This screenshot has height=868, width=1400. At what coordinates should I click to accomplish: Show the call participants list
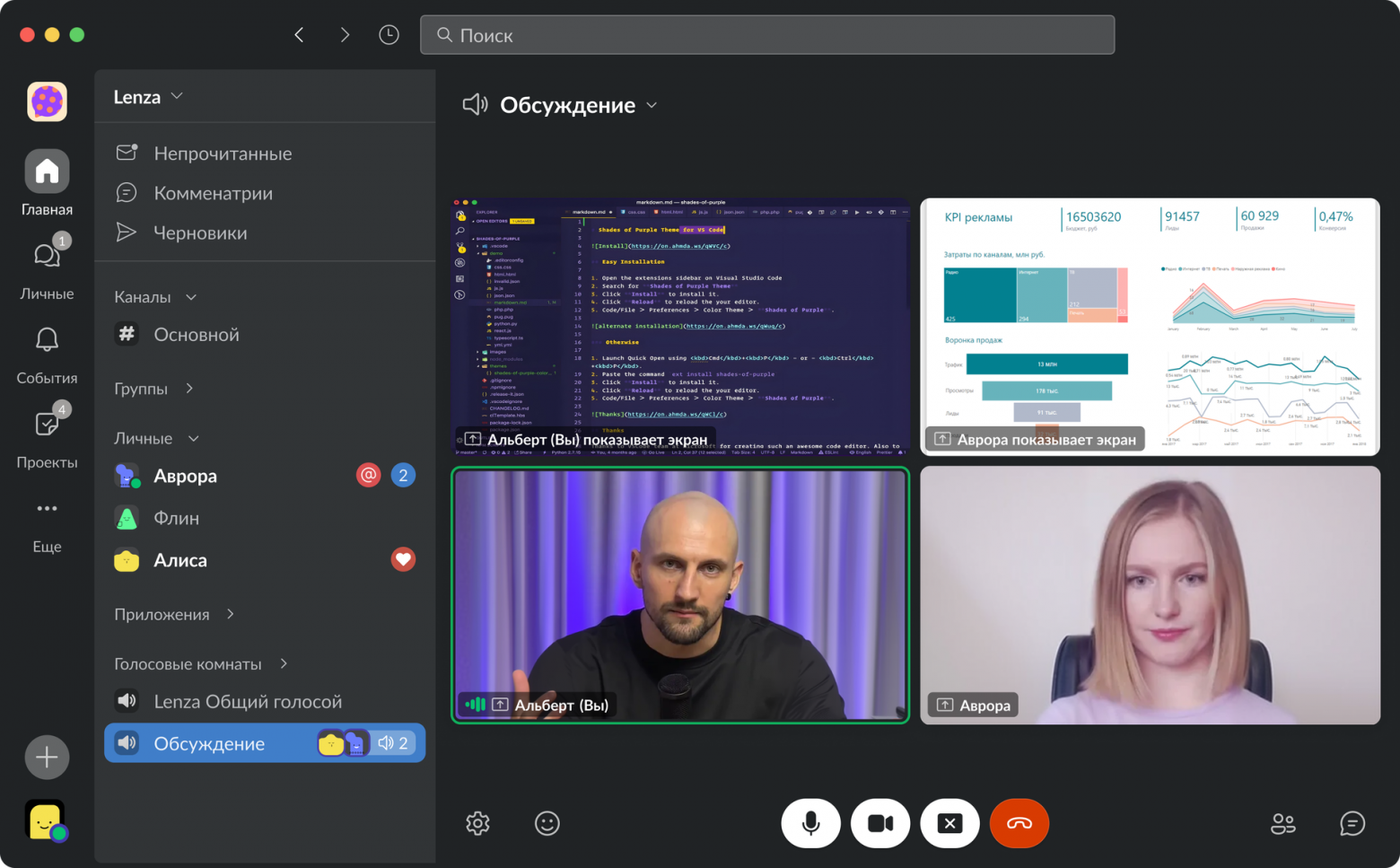1282,823
